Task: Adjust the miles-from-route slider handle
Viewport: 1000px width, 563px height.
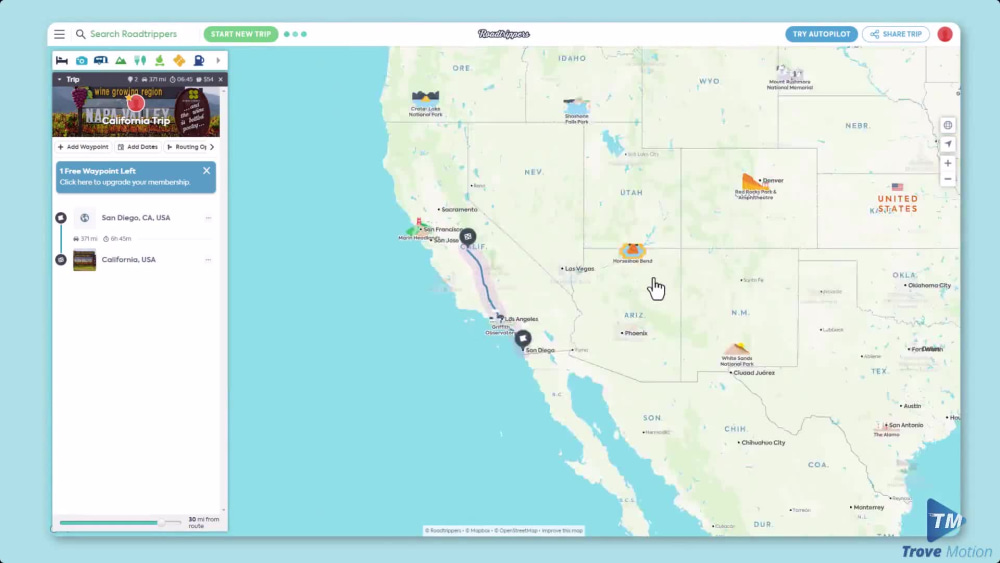Action: (161, 523)
